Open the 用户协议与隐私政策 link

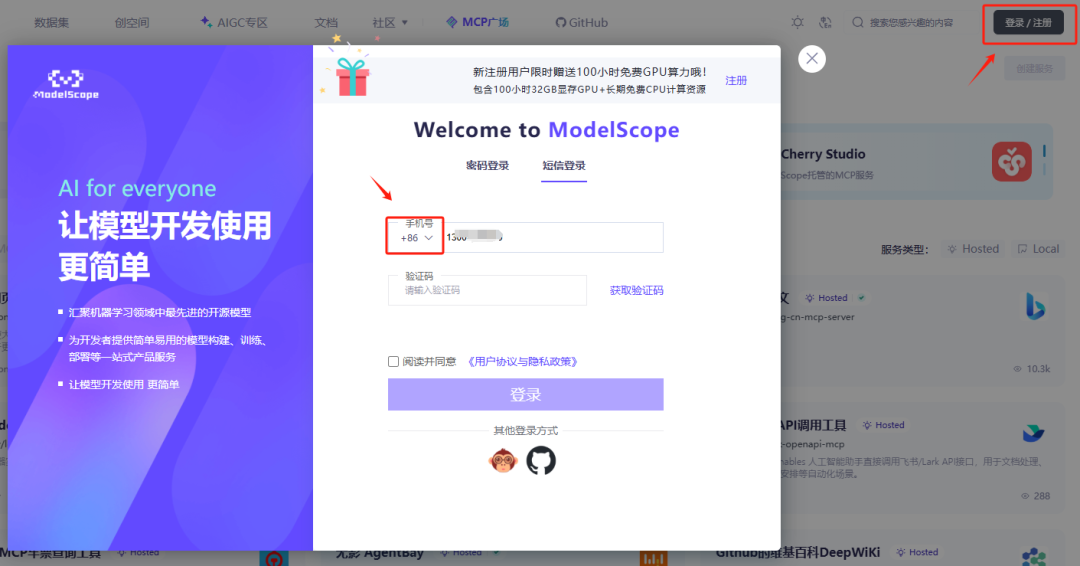(523, 361)
